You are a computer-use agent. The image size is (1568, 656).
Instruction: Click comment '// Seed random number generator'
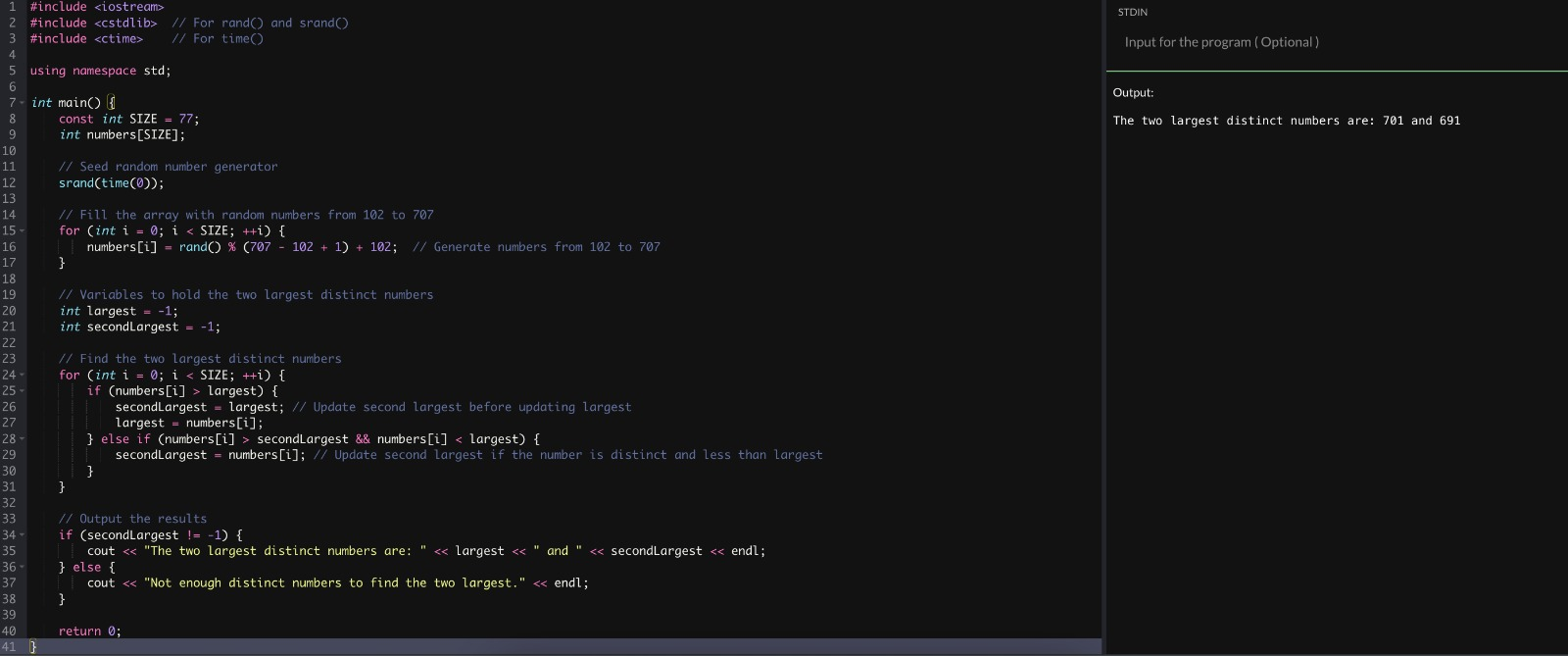169,167
